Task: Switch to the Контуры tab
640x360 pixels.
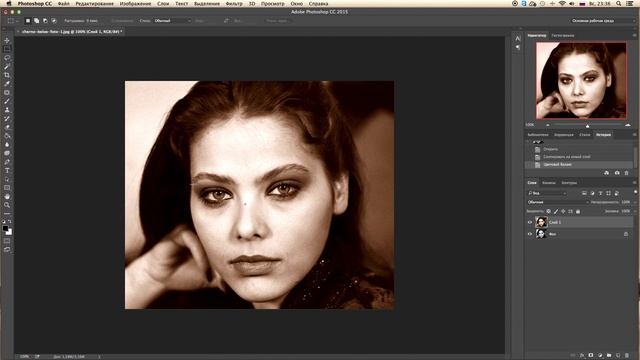Action: click(x=569, y=183)
